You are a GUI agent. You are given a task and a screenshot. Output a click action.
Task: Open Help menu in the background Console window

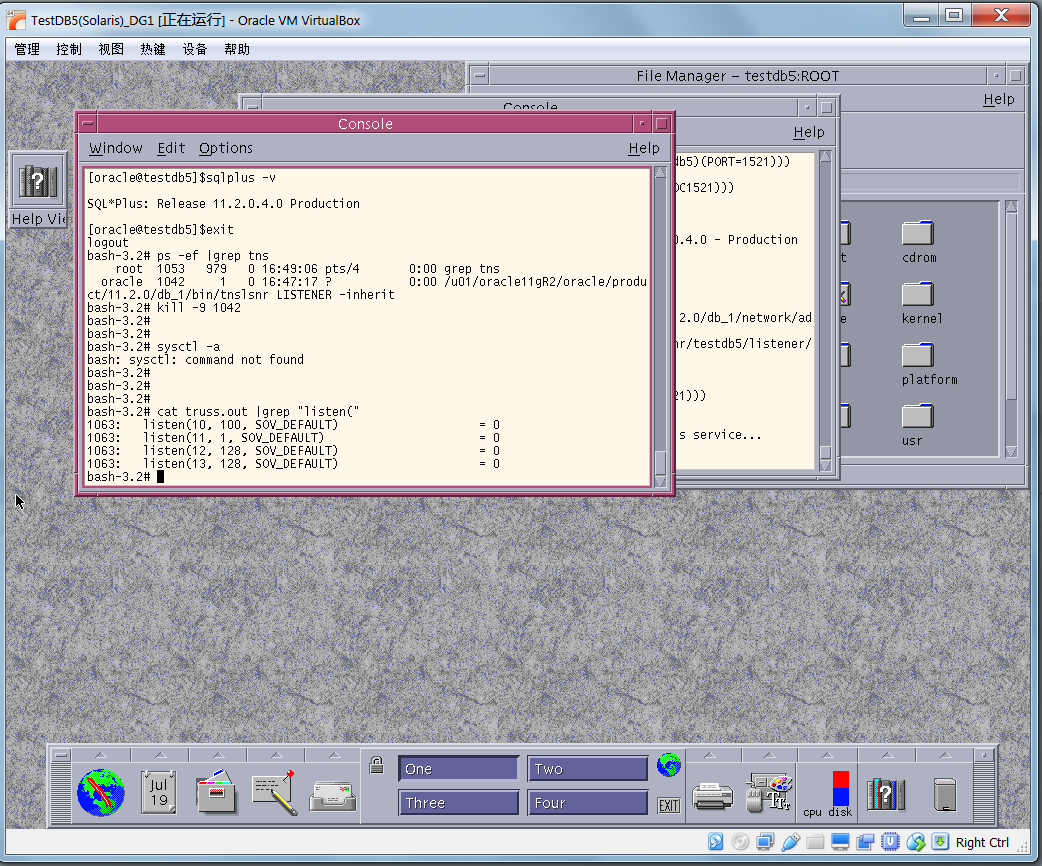(809, 132)
